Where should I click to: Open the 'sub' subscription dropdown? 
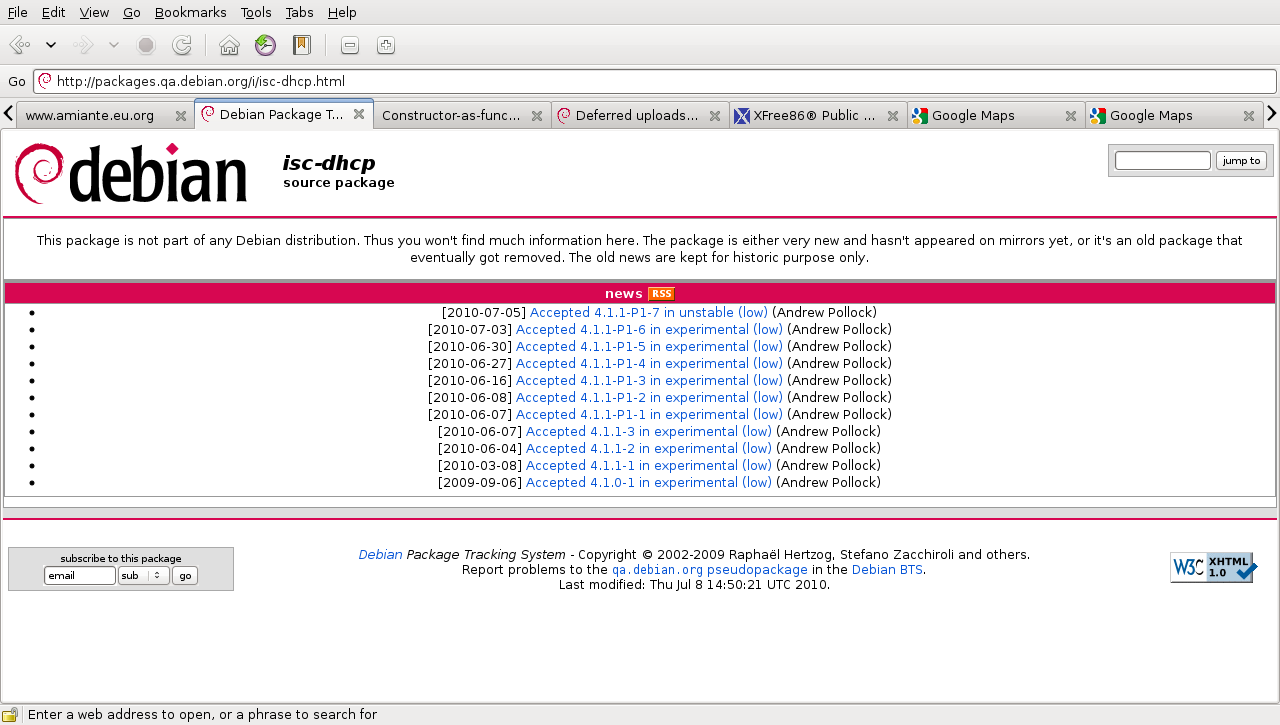click(x=143, y=576)
